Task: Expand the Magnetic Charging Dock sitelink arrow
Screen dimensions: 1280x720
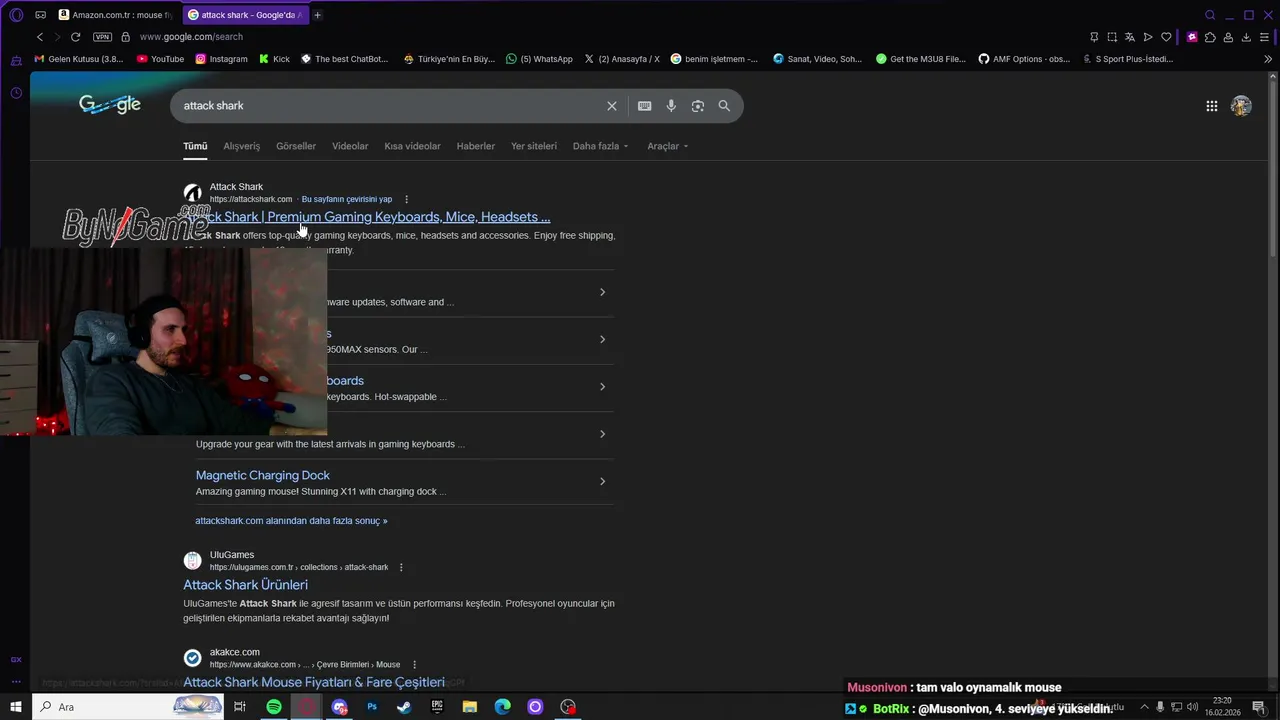Action: 602,481
